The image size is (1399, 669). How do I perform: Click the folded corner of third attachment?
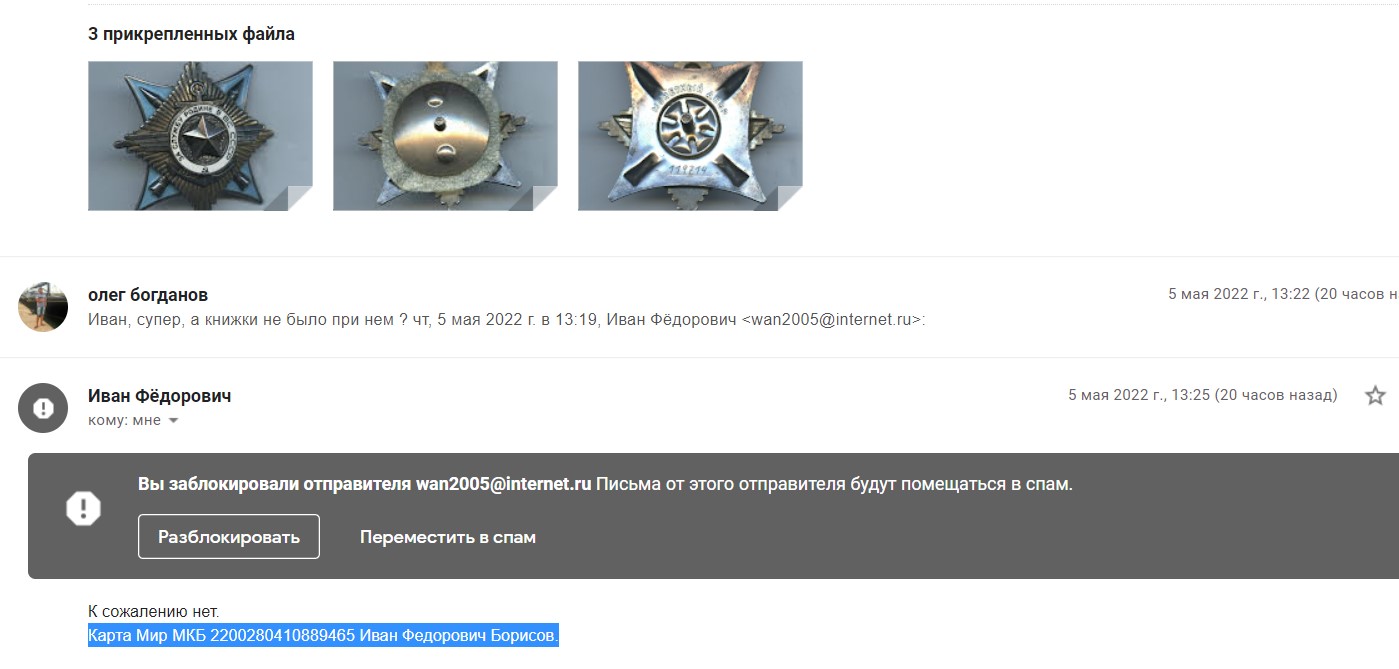790,198
